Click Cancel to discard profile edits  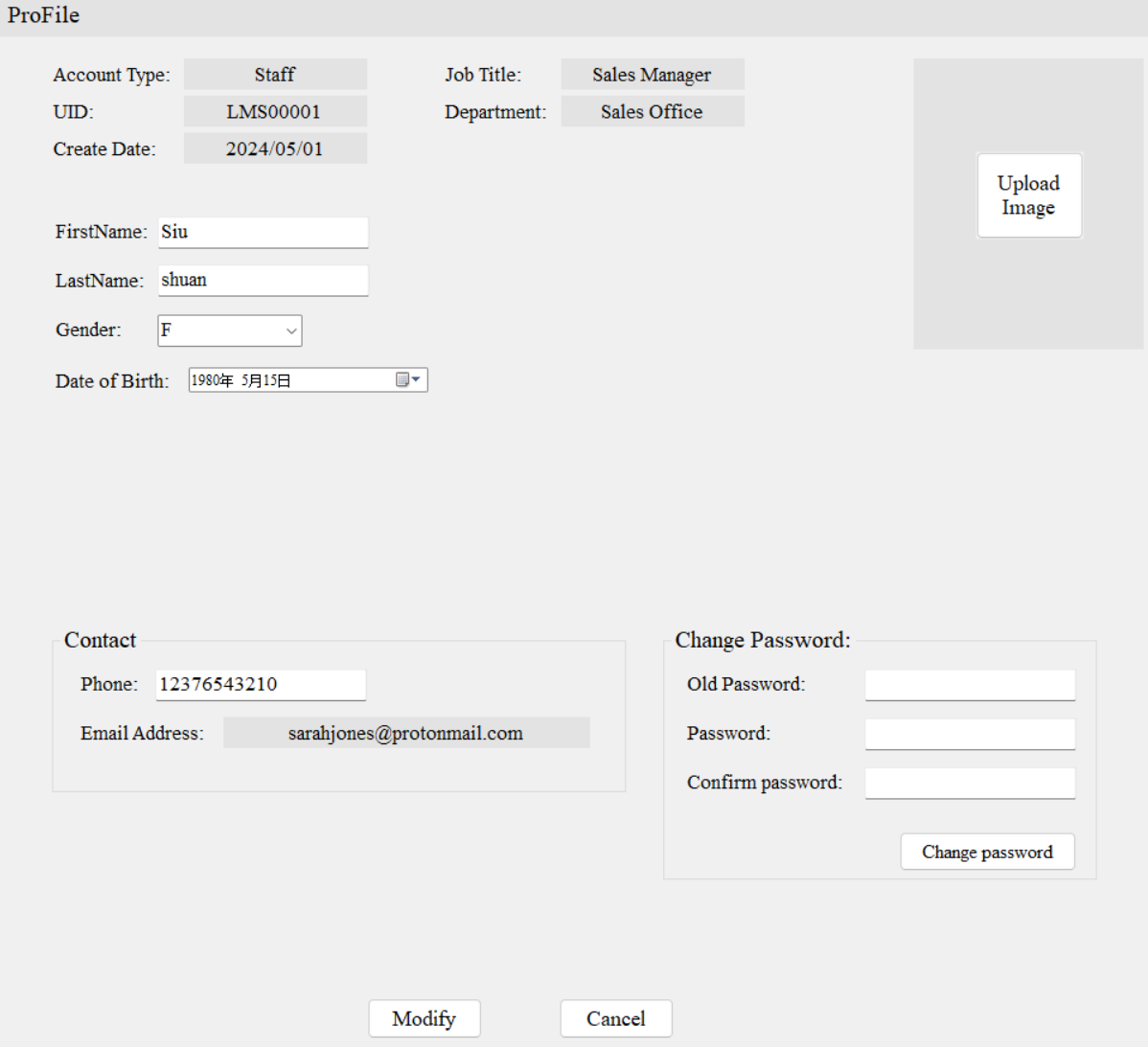pyautogui.click(x=615, y=1018)
